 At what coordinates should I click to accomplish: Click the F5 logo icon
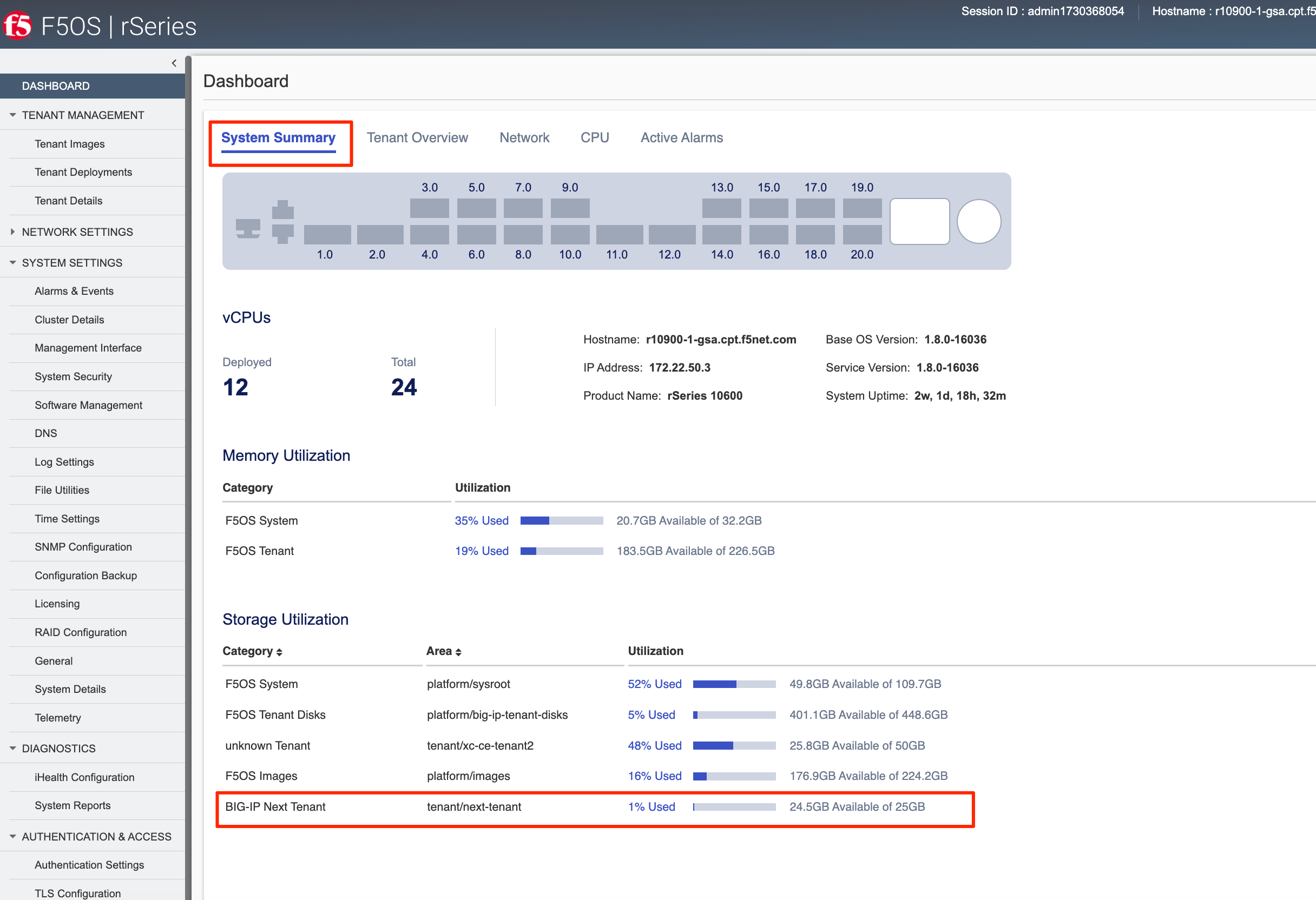pyautogui.click(x=17, y=26)
